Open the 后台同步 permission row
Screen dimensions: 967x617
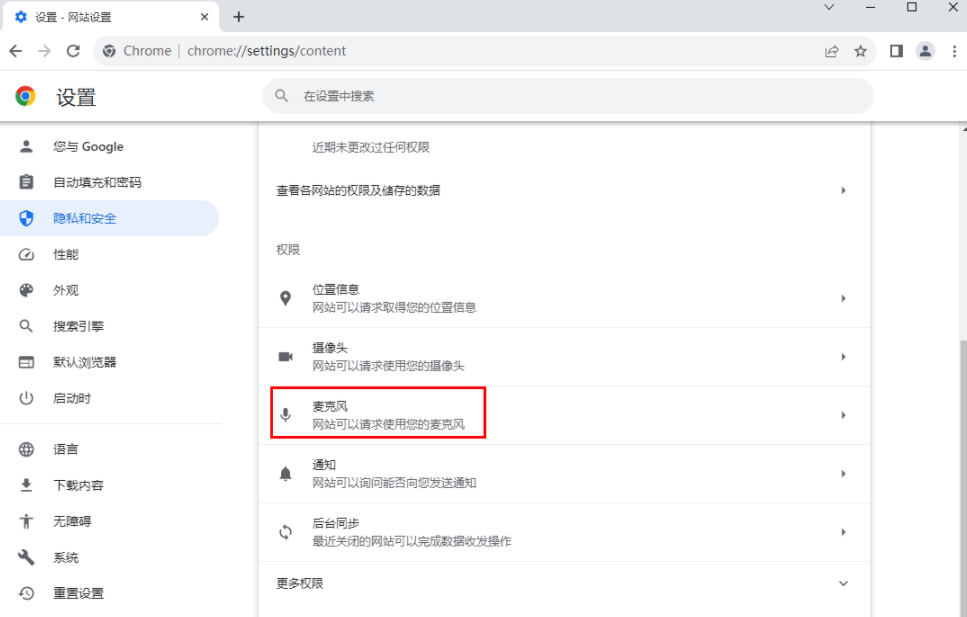564,532
